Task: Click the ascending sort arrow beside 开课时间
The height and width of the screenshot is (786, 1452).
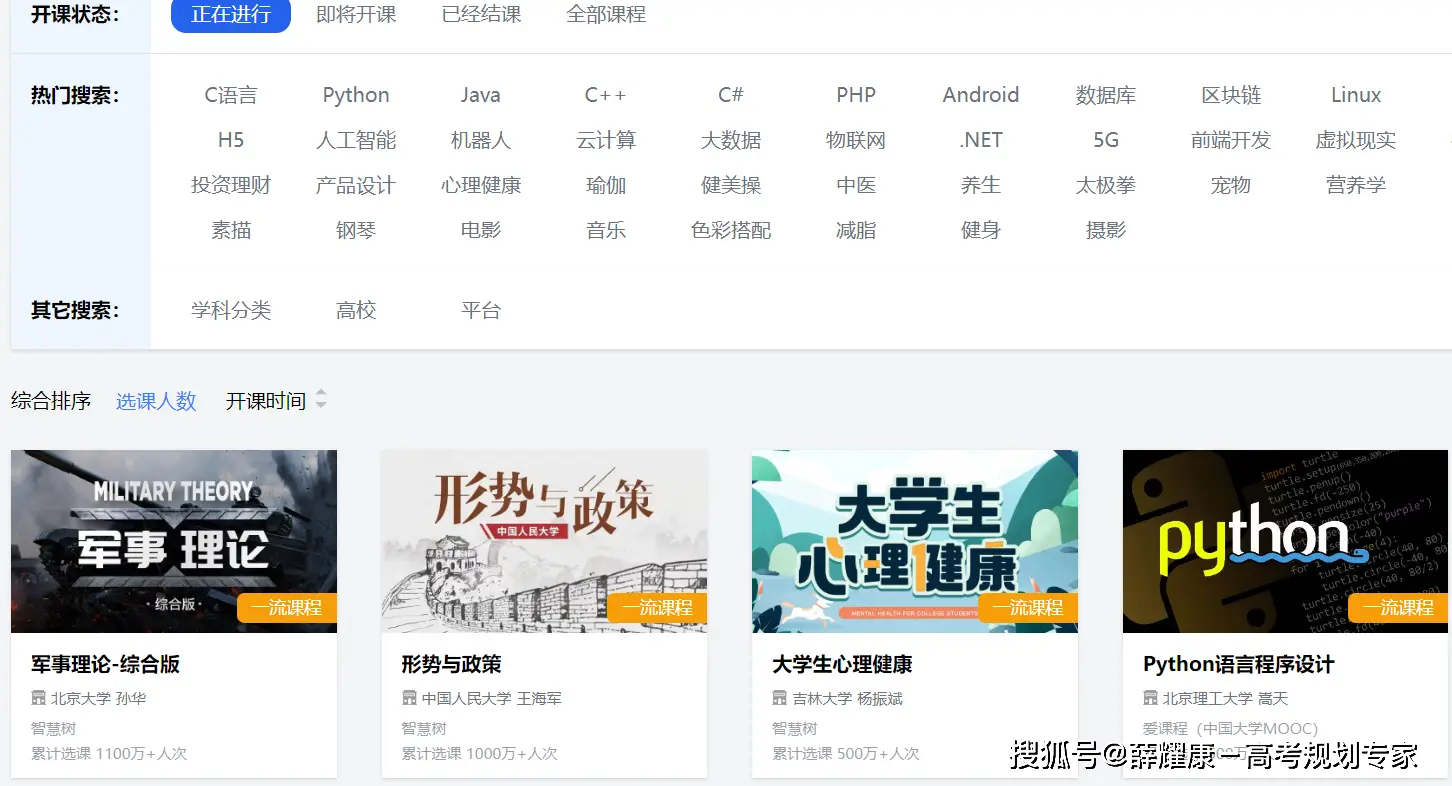Action: click(321, 393)
